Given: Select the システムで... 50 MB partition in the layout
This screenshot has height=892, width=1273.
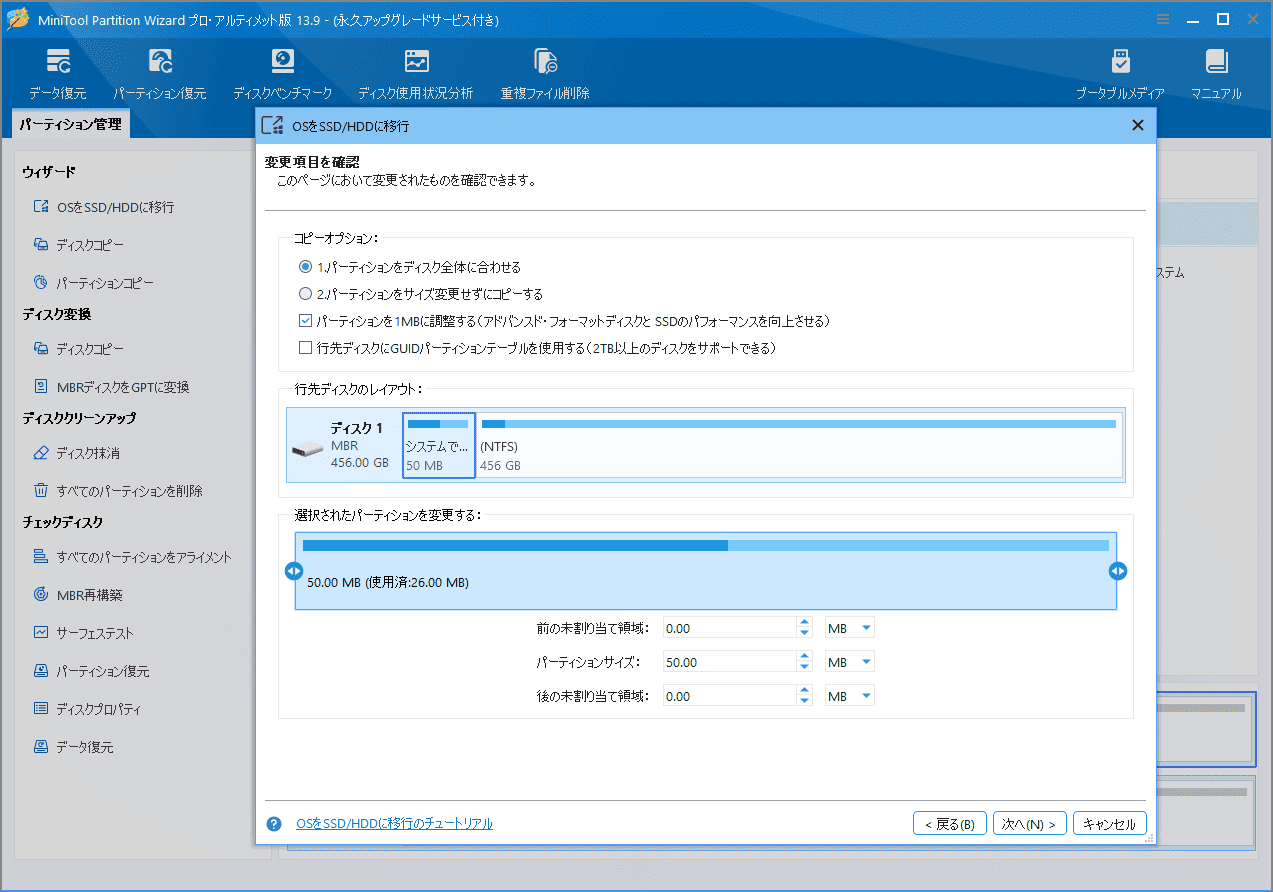Looking at the screenshot, I should click(439, 444).
